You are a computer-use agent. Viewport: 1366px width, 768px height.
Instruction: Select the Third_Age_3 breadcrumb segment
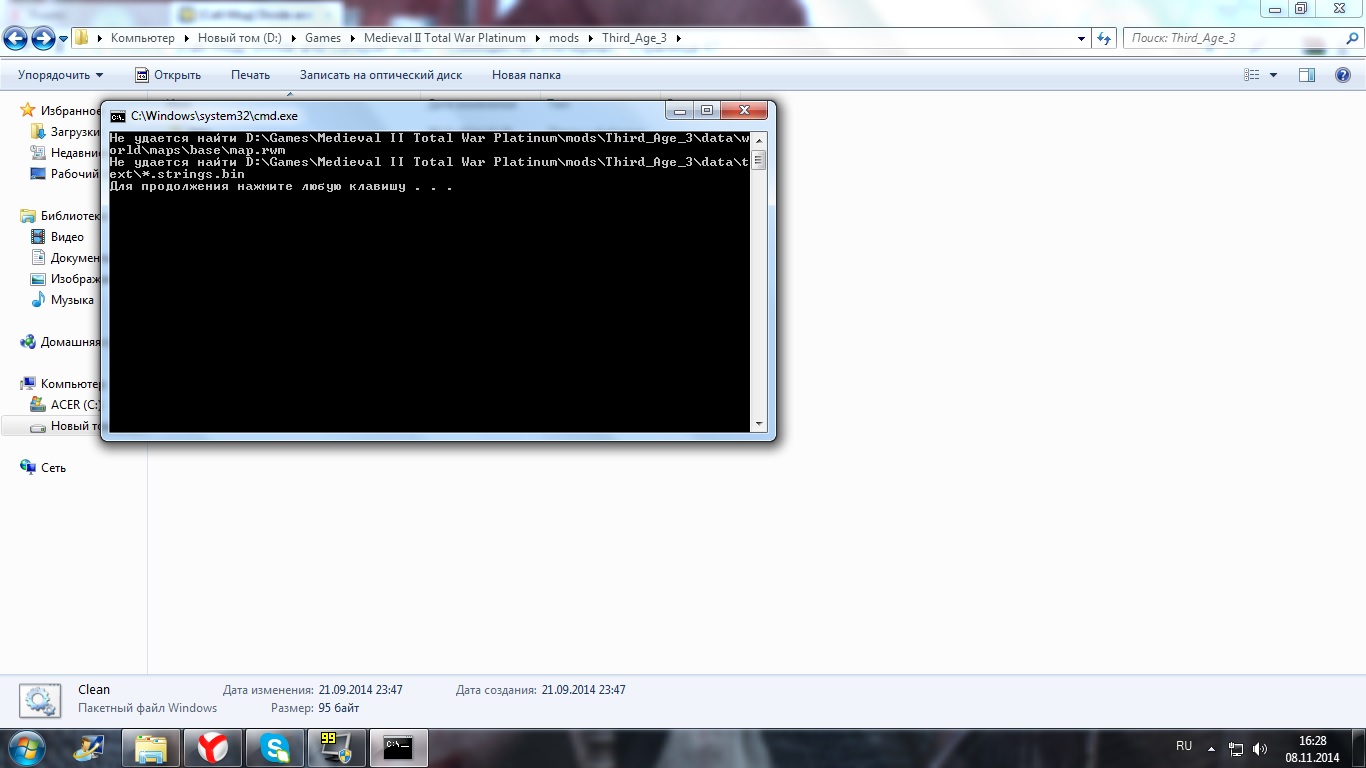(x=634, y=38)
